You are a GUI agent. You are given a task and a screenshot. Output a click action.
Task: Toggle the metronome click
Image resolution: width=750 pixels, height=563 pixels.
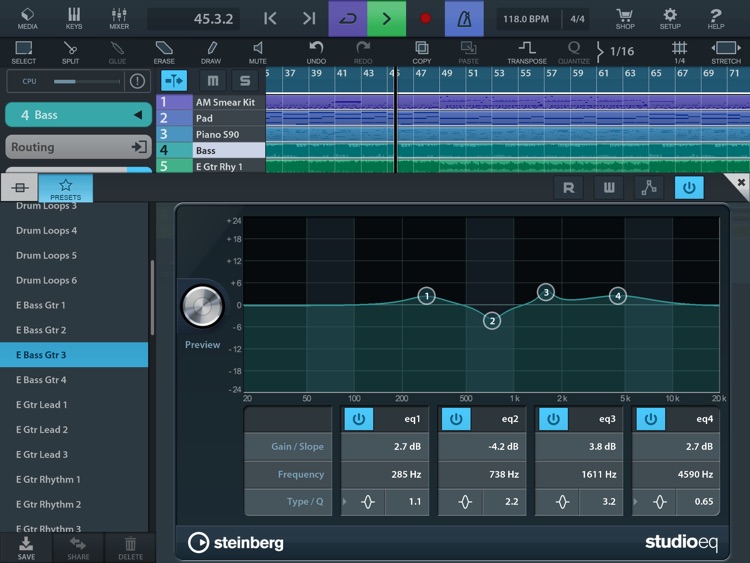pyautogui.click(x=464, y=19)
